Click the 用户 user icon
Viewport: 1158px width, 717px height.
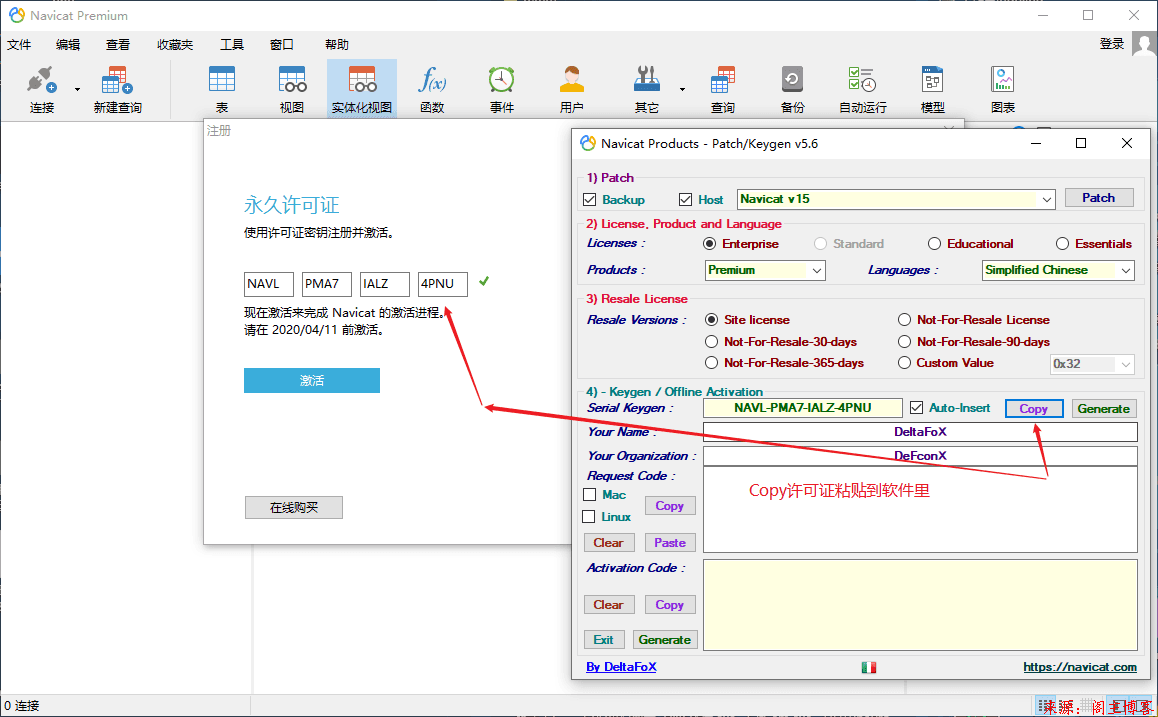(572, 80)
